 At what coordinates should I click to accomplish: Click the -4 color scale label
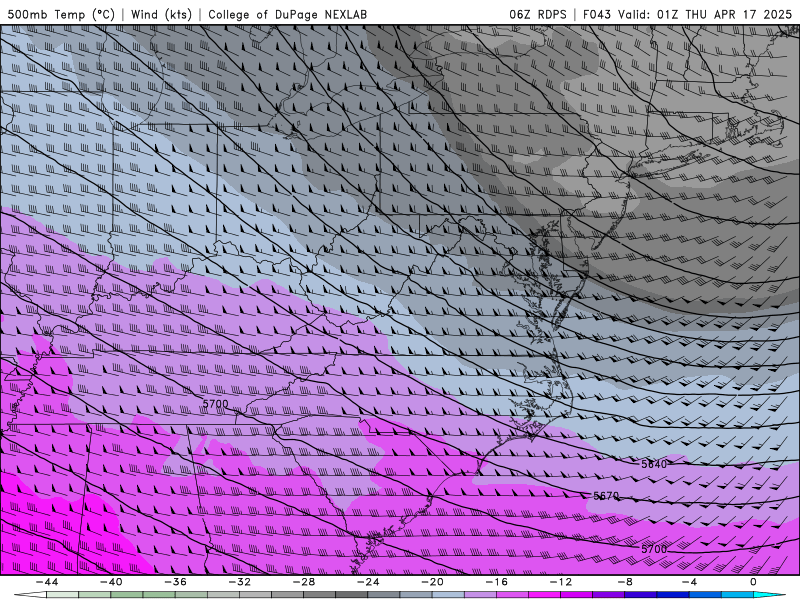(x=689, y=582)
